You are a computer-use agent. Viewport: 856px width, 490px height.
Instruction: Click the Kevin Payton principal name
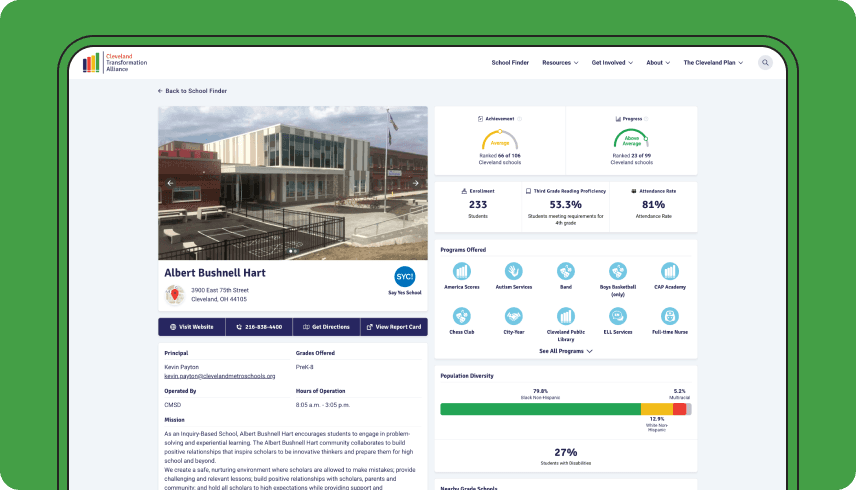click(181, 367)
